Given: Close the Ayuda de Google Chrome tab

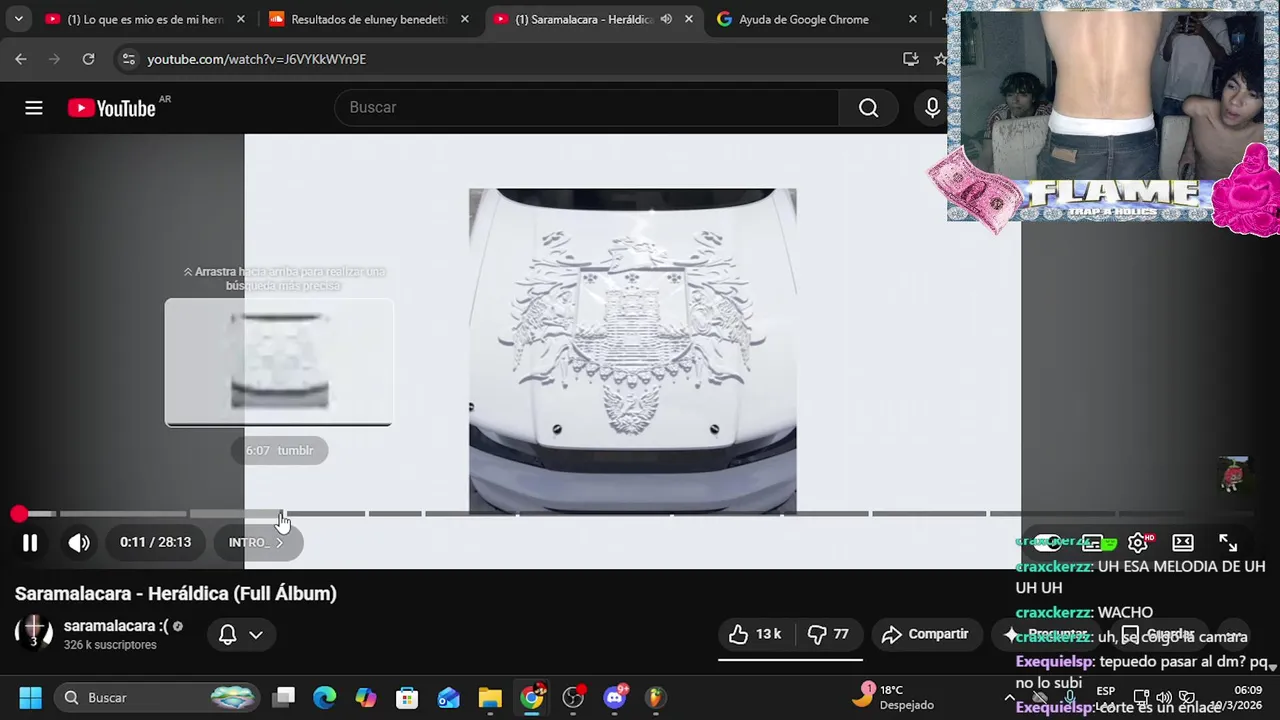Looking at the screenshot, I should click(913, 19).
